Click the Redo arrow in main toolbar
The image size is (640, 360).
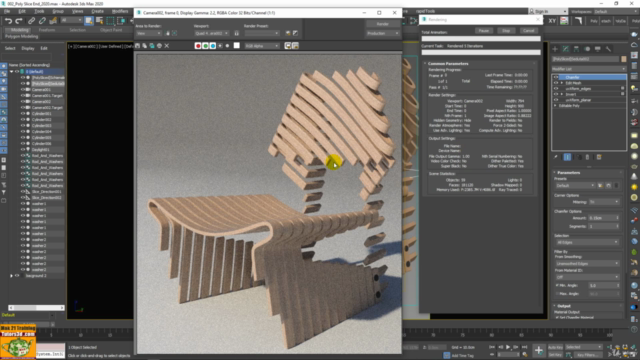19,20
